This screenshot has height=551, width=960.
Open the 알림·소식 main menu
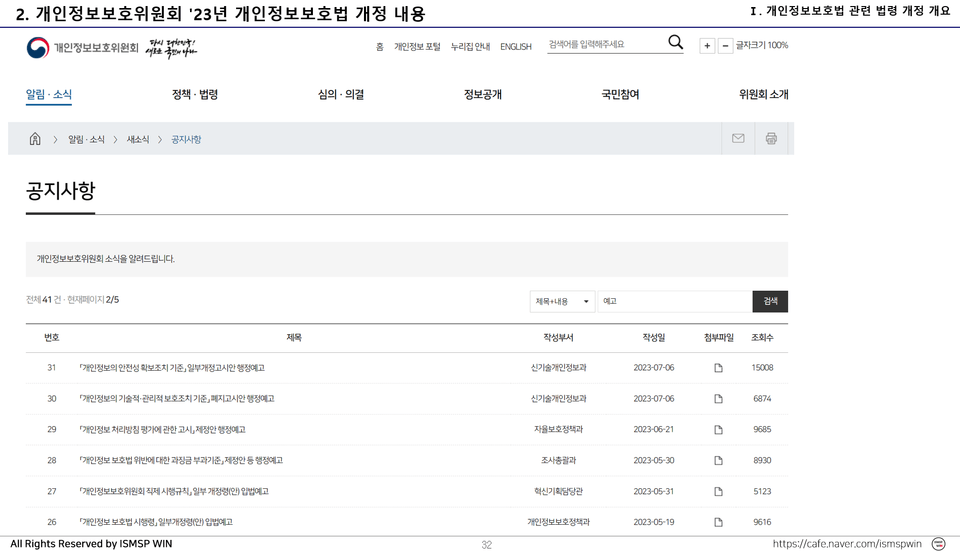click(48, 94)
